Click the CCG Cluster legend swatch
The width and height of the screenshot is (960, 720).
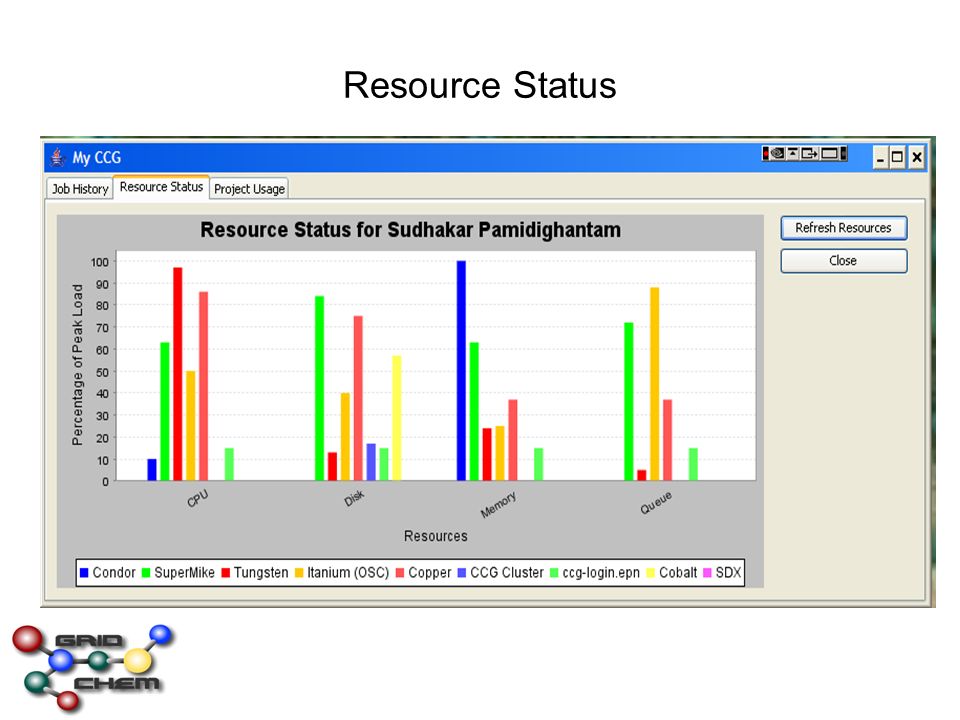point(462,572)
